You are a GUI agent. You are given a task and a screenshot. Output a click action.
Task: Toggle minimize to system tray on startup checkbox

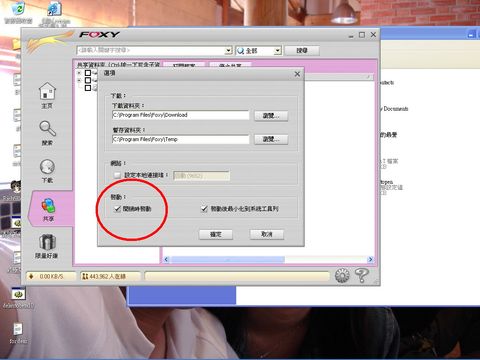[204, 209]
